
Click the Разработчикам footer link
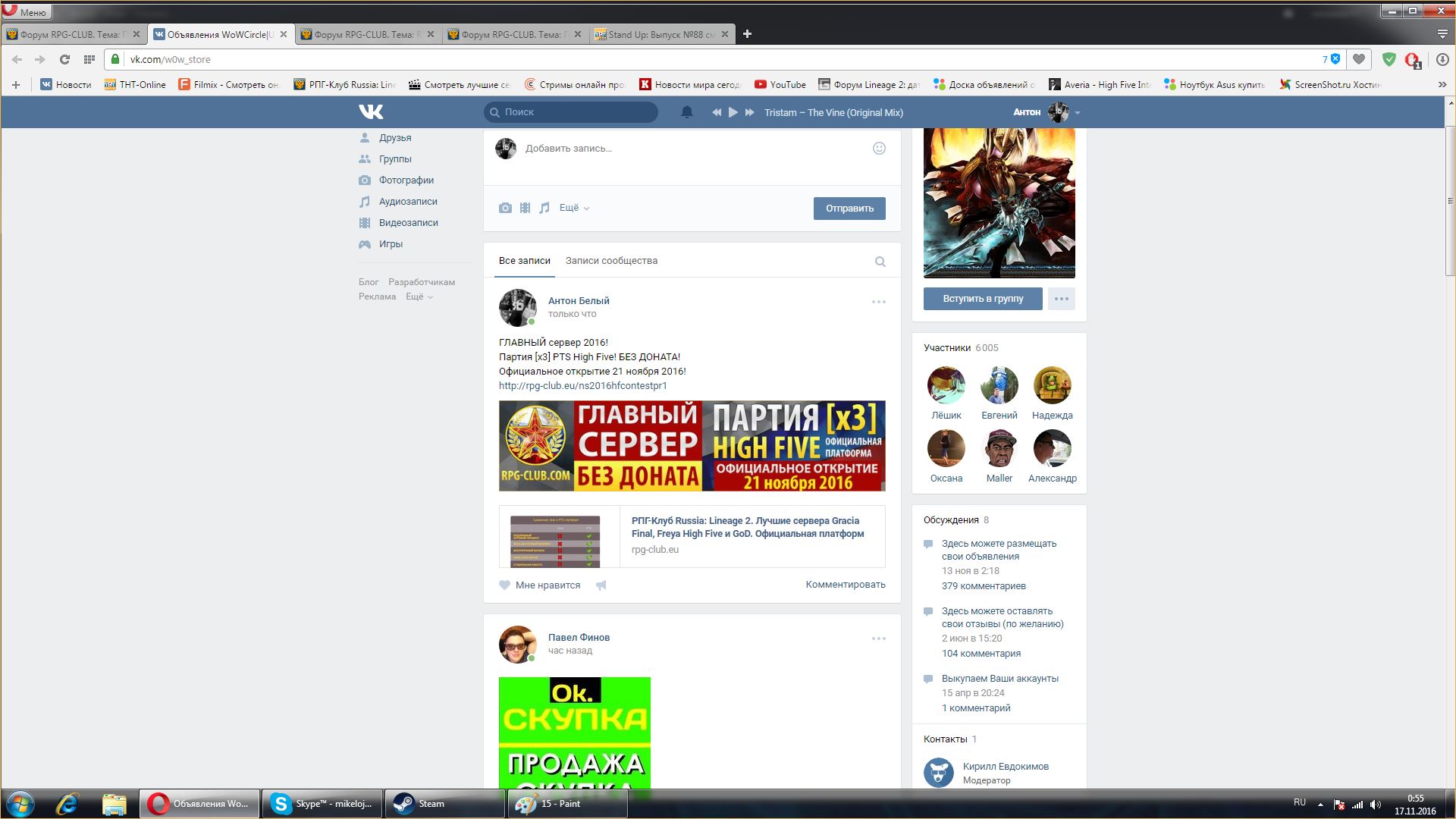(x=422, y=282)
